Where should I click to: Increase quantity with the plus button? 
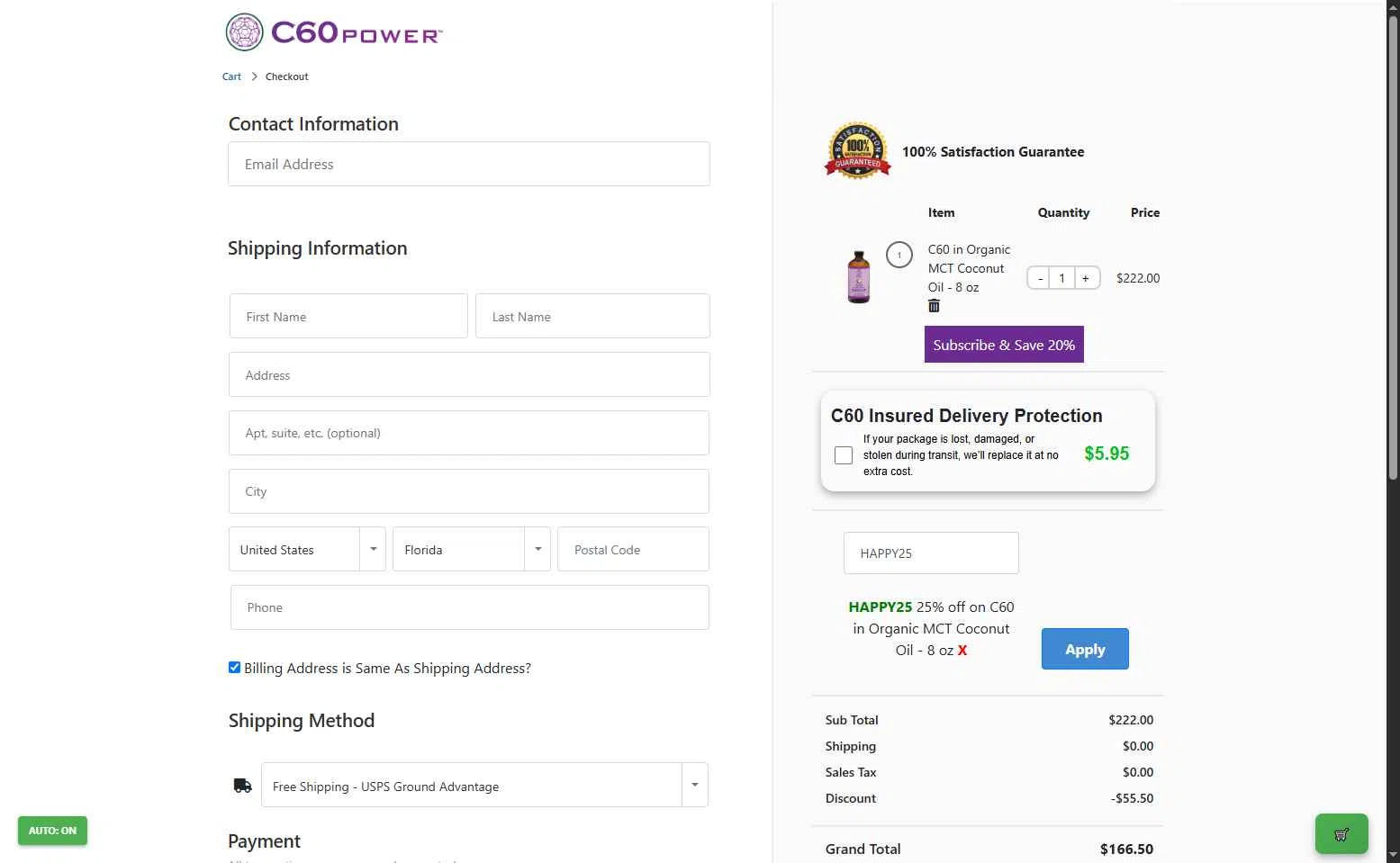pyautogui.click(x=1086, y=278)
